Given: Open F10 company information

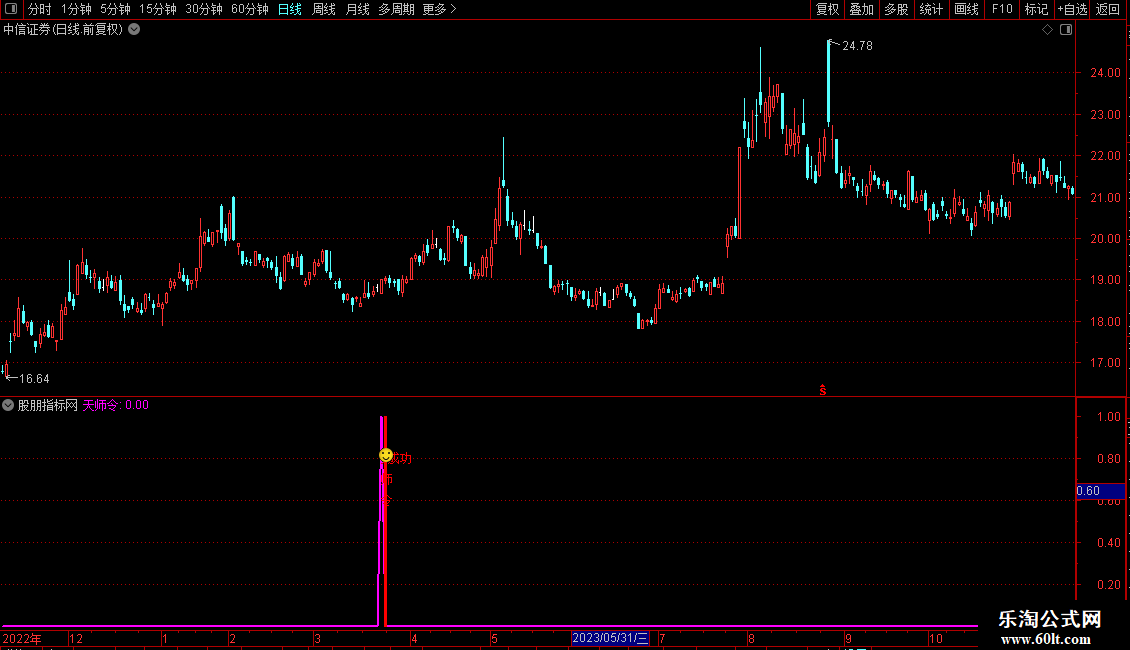Looking at the screenshot, I should [1002, 9].
